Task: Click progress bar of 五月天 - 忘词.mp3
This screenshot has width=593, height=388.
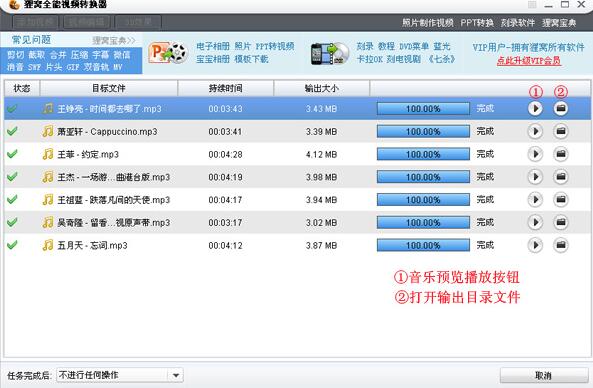Action: click(x=423, y=245)
